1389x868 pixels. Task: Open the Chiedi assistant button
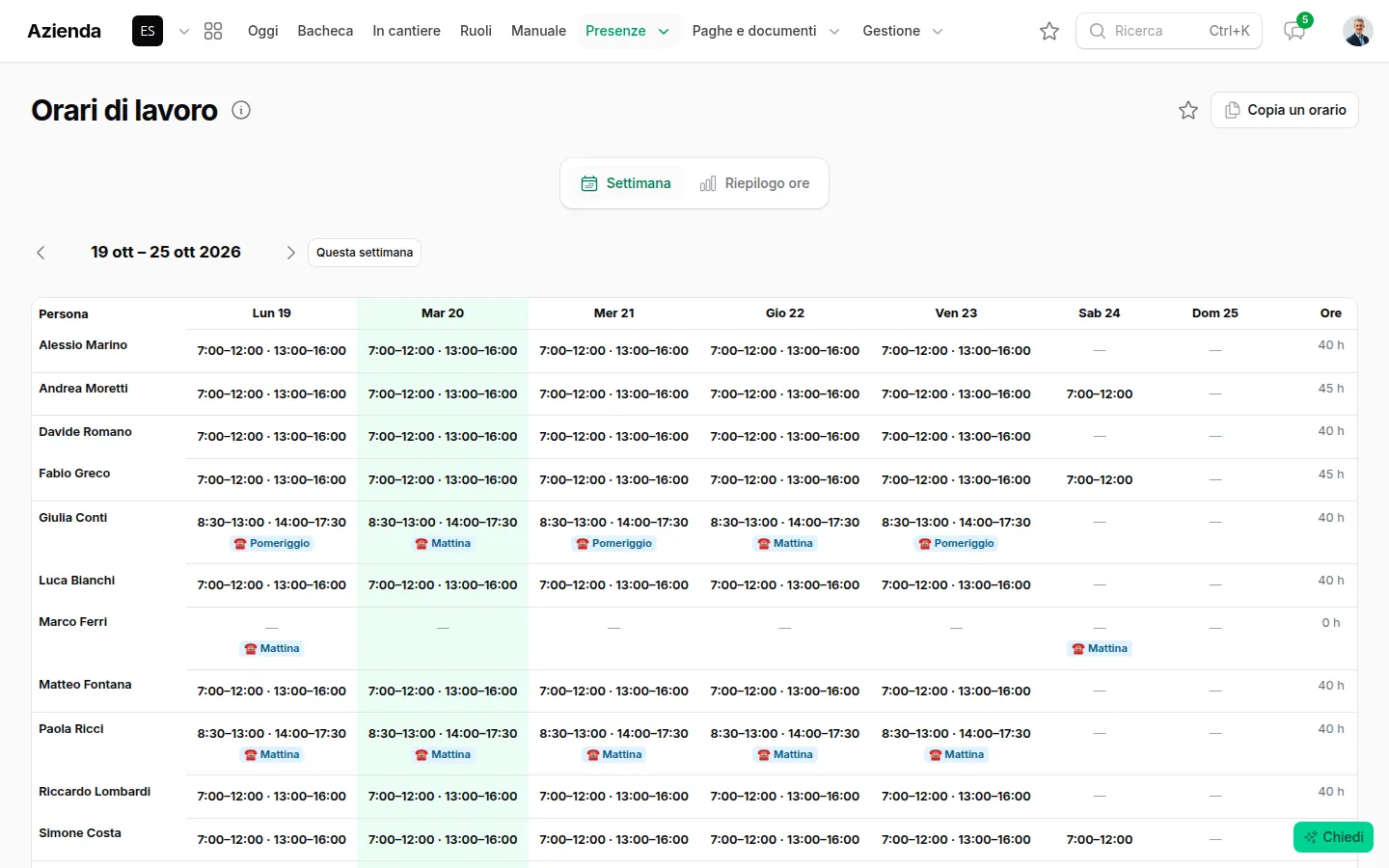(1333, 837)
